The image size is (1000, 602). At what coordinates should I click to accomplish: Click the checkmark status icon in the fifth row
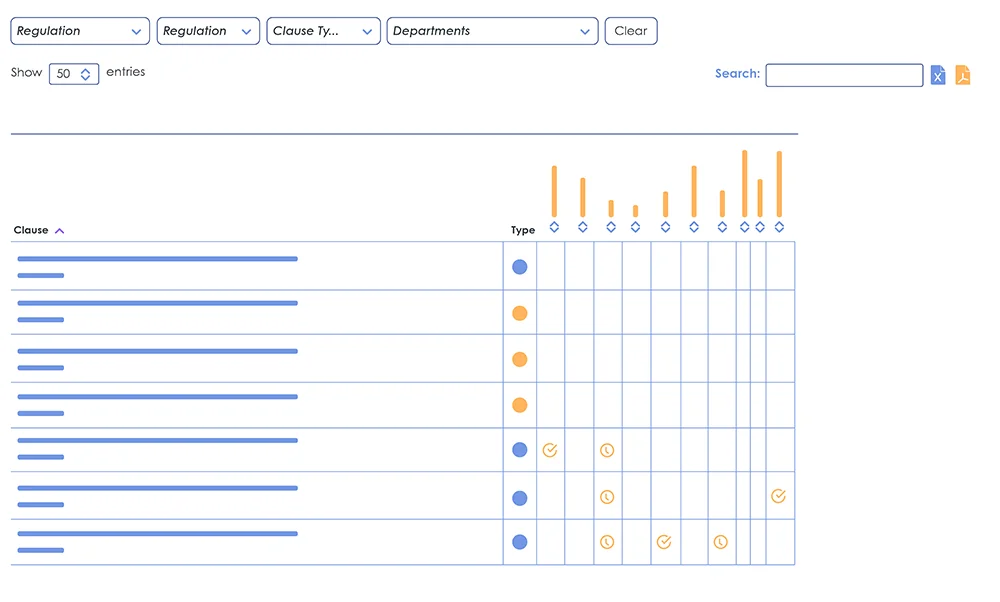550,451
